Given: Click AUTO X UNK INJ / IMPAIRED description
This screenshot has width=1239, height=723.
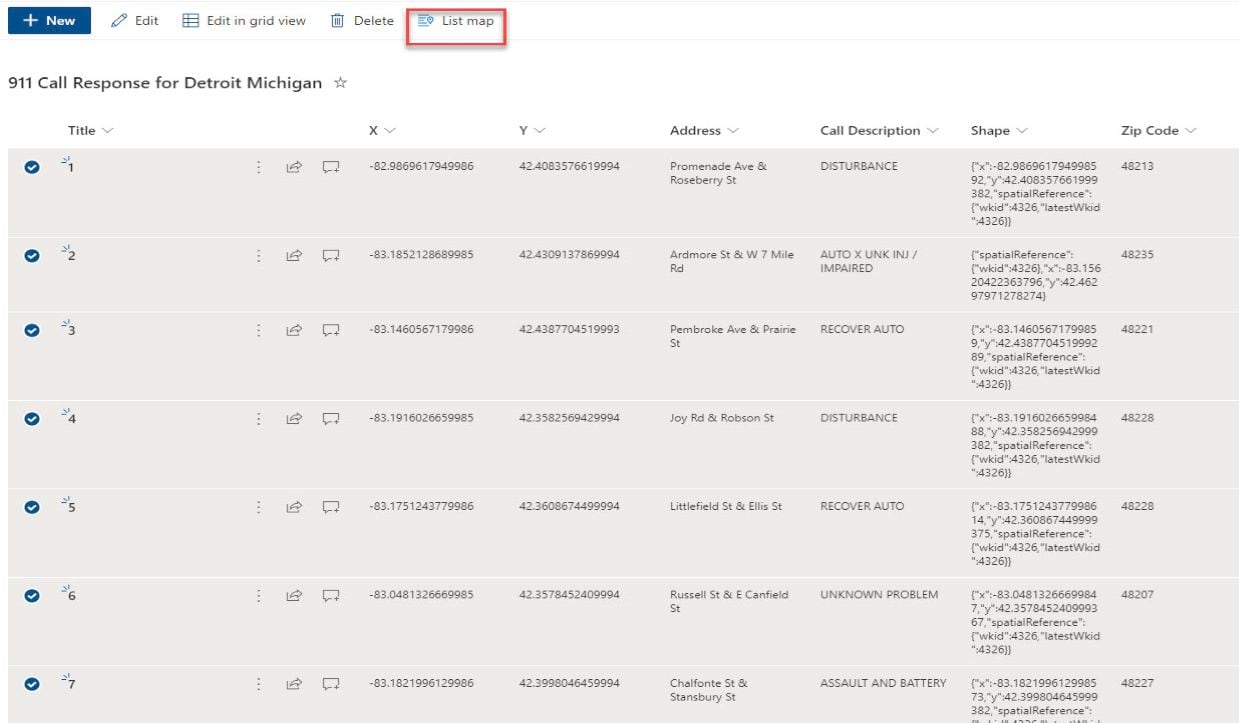Looking at the screenshot, I should [869, 261].
